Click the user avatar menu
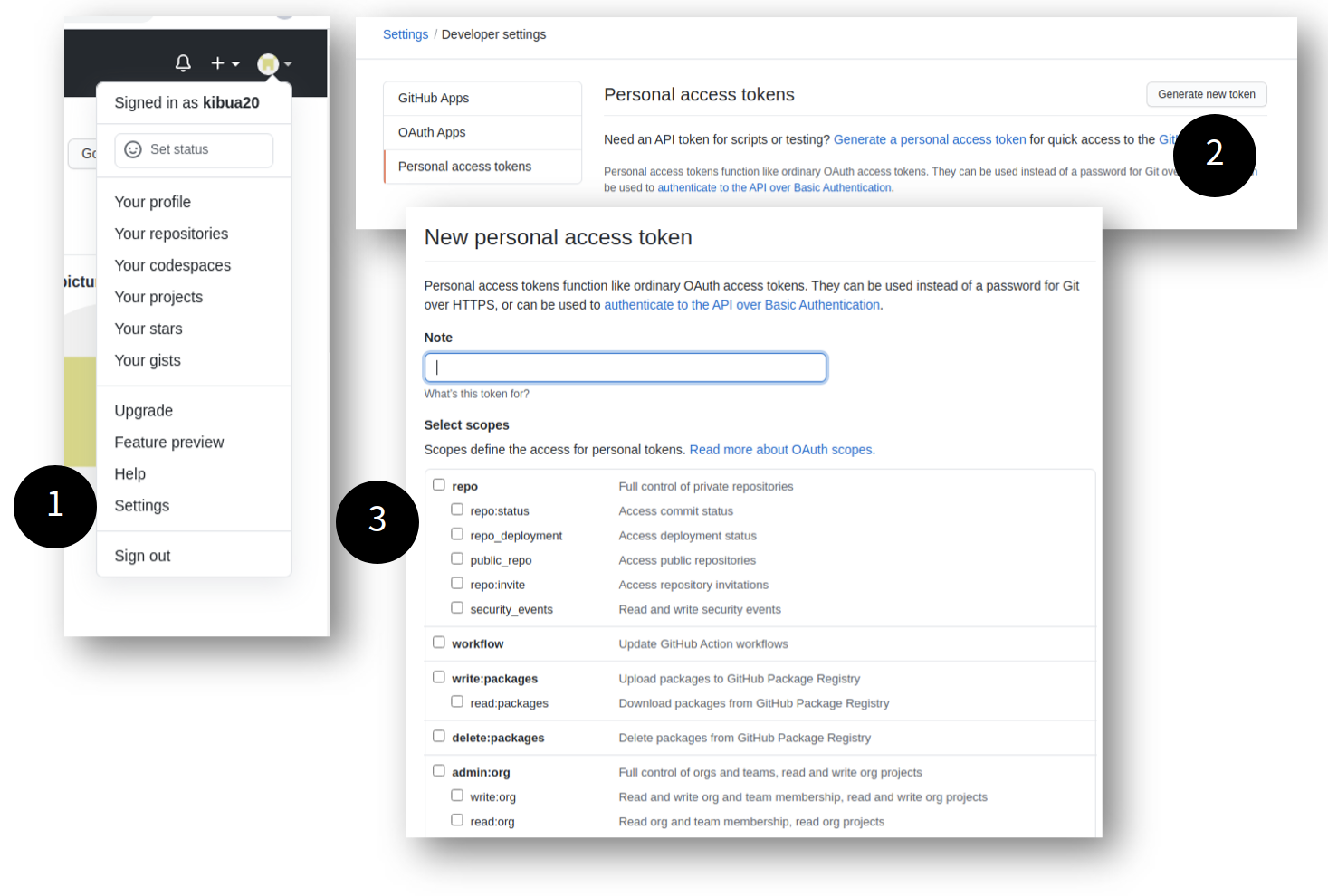Screen dimensions: 1328x896 pos(274,64)
